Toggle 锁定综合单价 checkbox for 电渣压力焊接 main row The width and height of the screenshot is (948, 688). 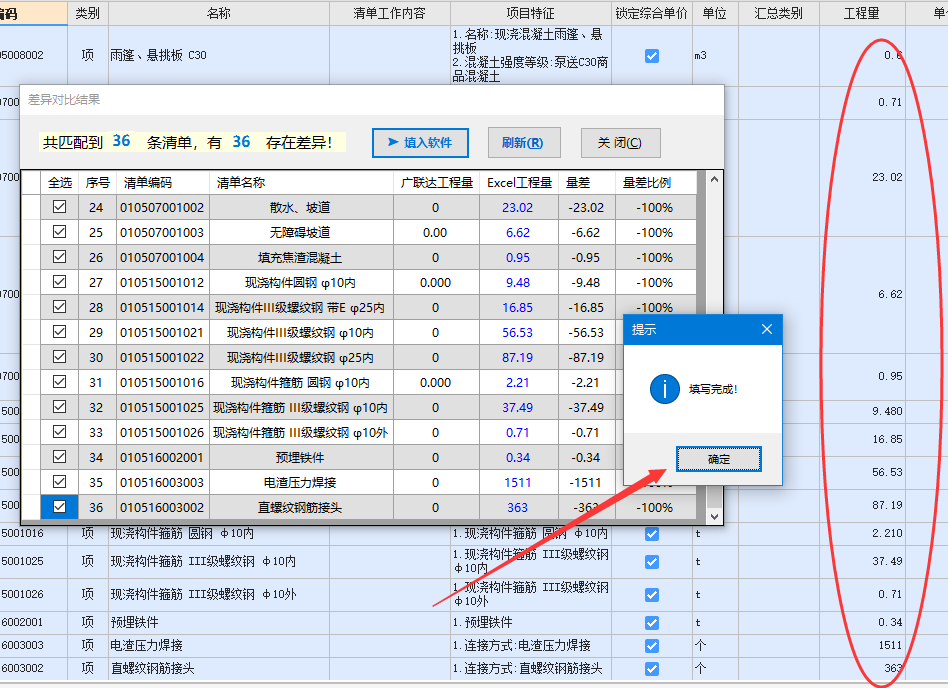652,645
